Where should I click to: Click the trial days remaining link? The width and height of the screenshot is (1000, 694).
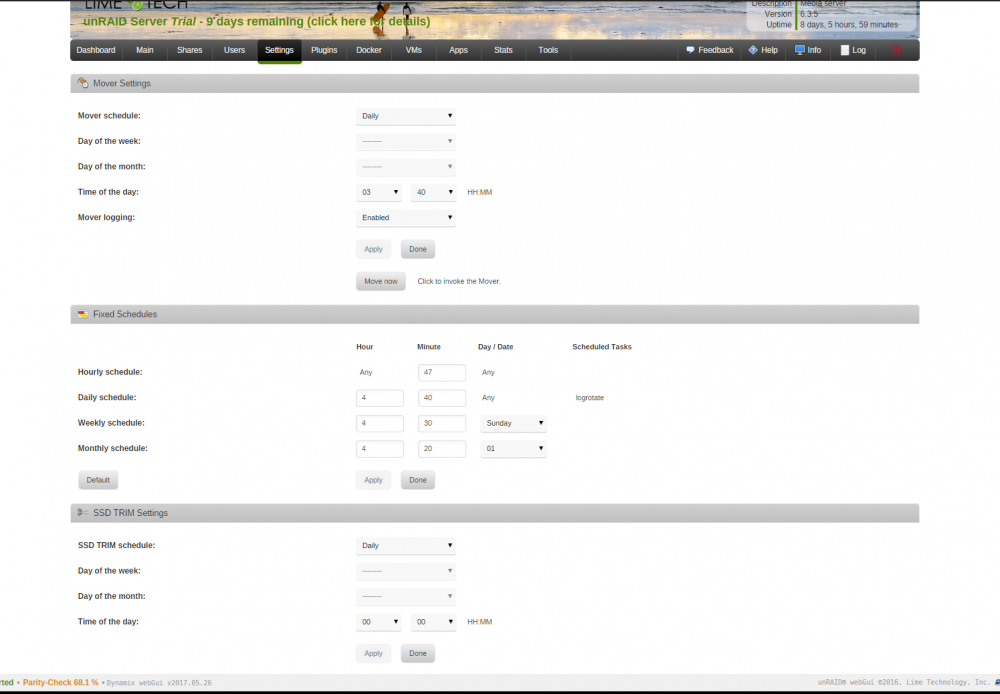click(x=256, y=22)
